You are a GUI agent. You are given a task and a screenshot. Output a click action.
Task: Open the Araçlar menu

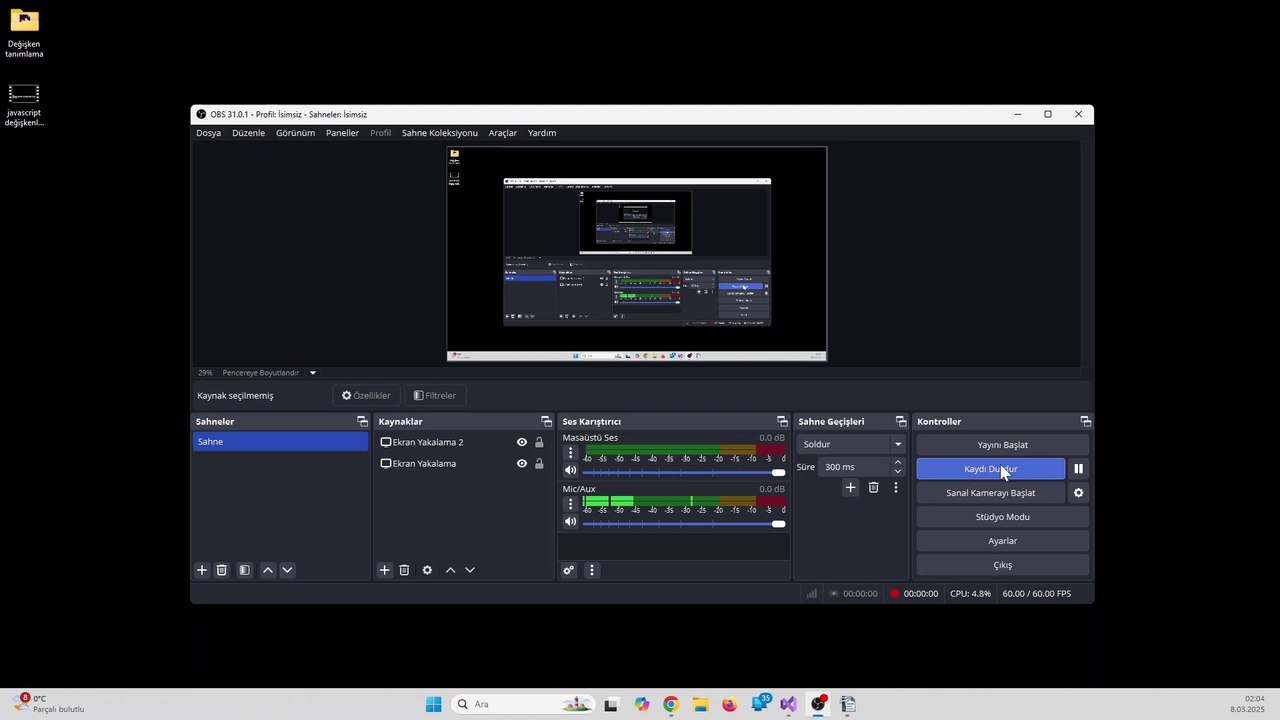point(503,133)
